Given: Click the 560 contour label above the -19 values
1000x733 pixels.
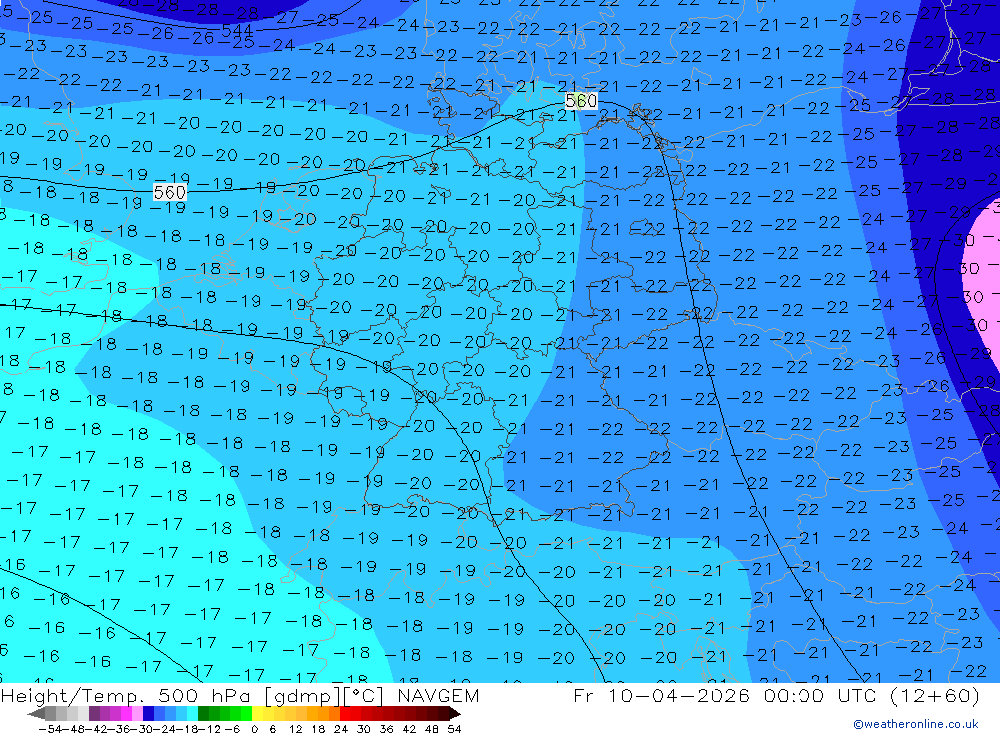Looking at the screenshot, I should pos(170,192).
